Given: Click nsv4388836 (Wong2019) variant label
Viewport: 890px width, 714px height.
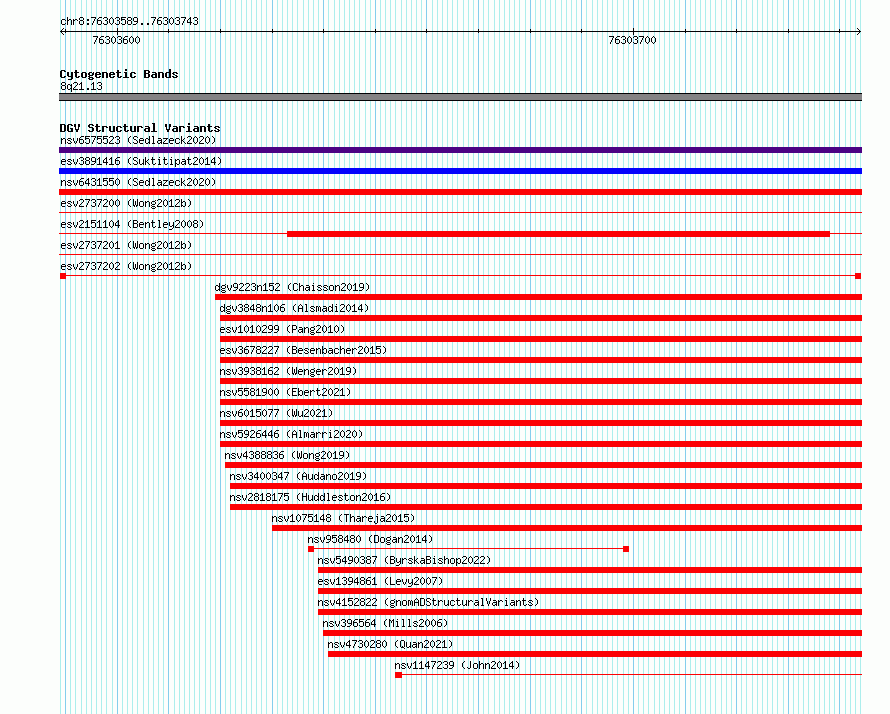Looking at the screenshot, I should click(287, 455).
